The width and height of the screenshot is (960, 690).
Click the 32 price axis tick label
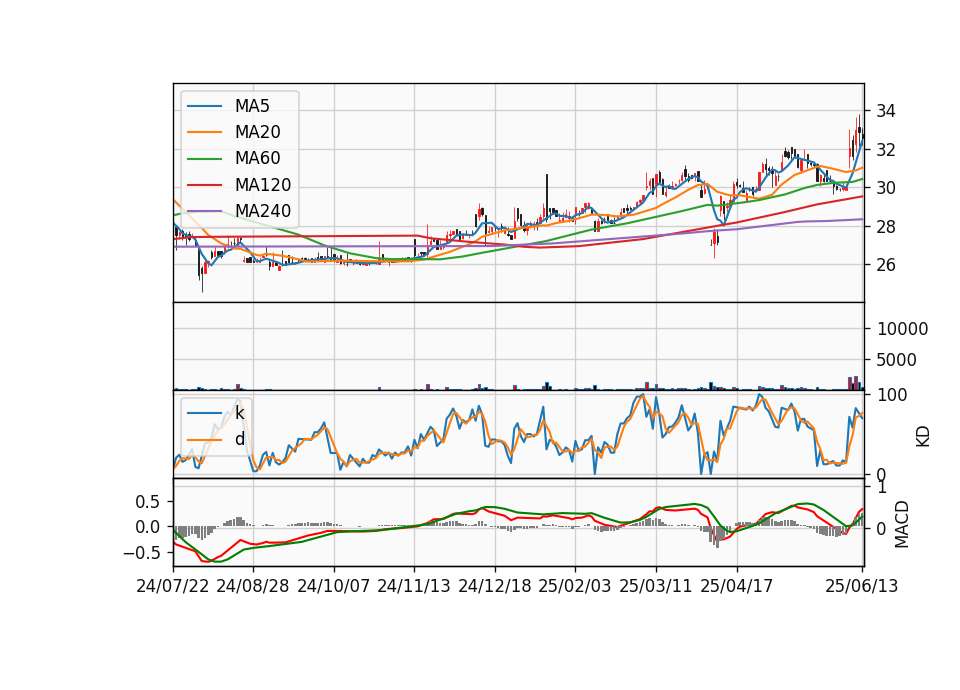[x=885, y=150]
